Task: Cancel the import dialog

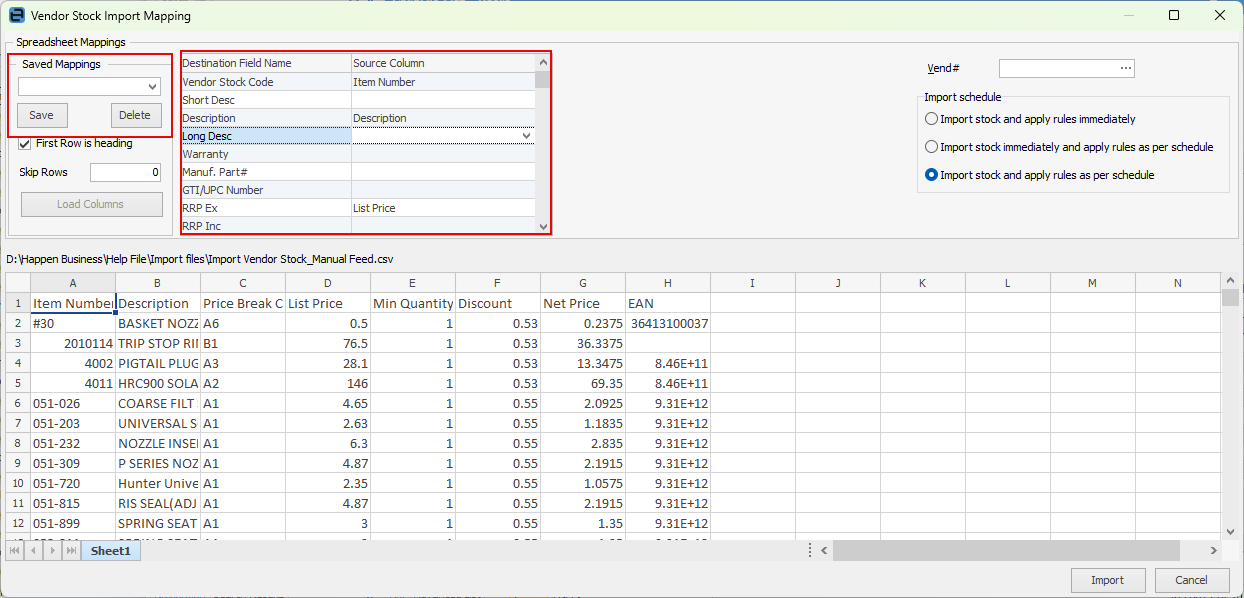Action: pyautogui.click(x=1192, y=580)
